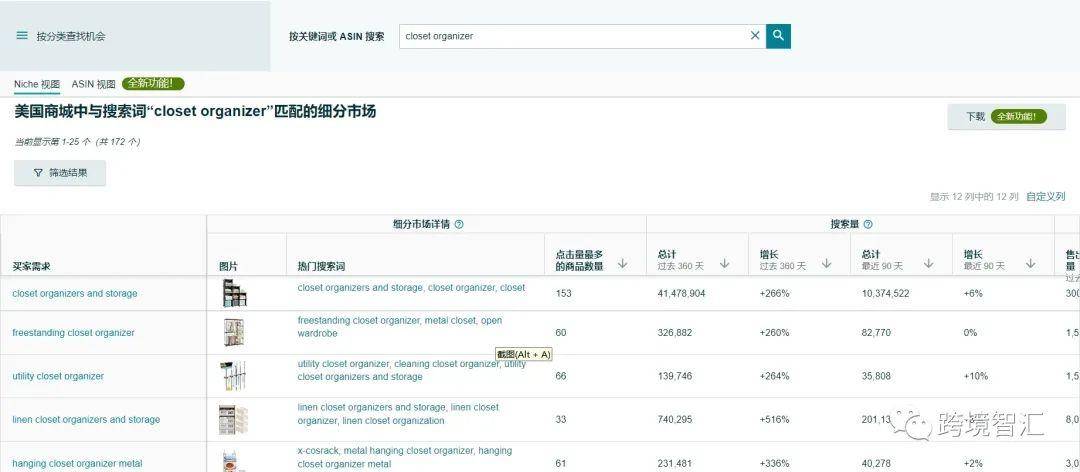Open the hamburger menu for category browsing
Viewport: 1080px width, 472px height.
tap(22, 35)
